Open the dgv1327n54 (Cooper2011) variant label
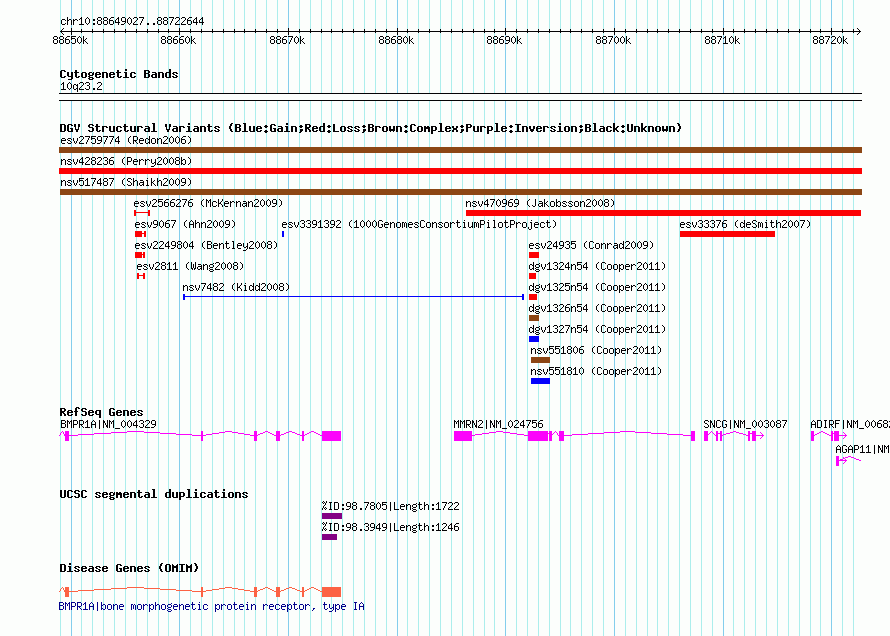The image size is (890, 636). [x=597, y=329]
